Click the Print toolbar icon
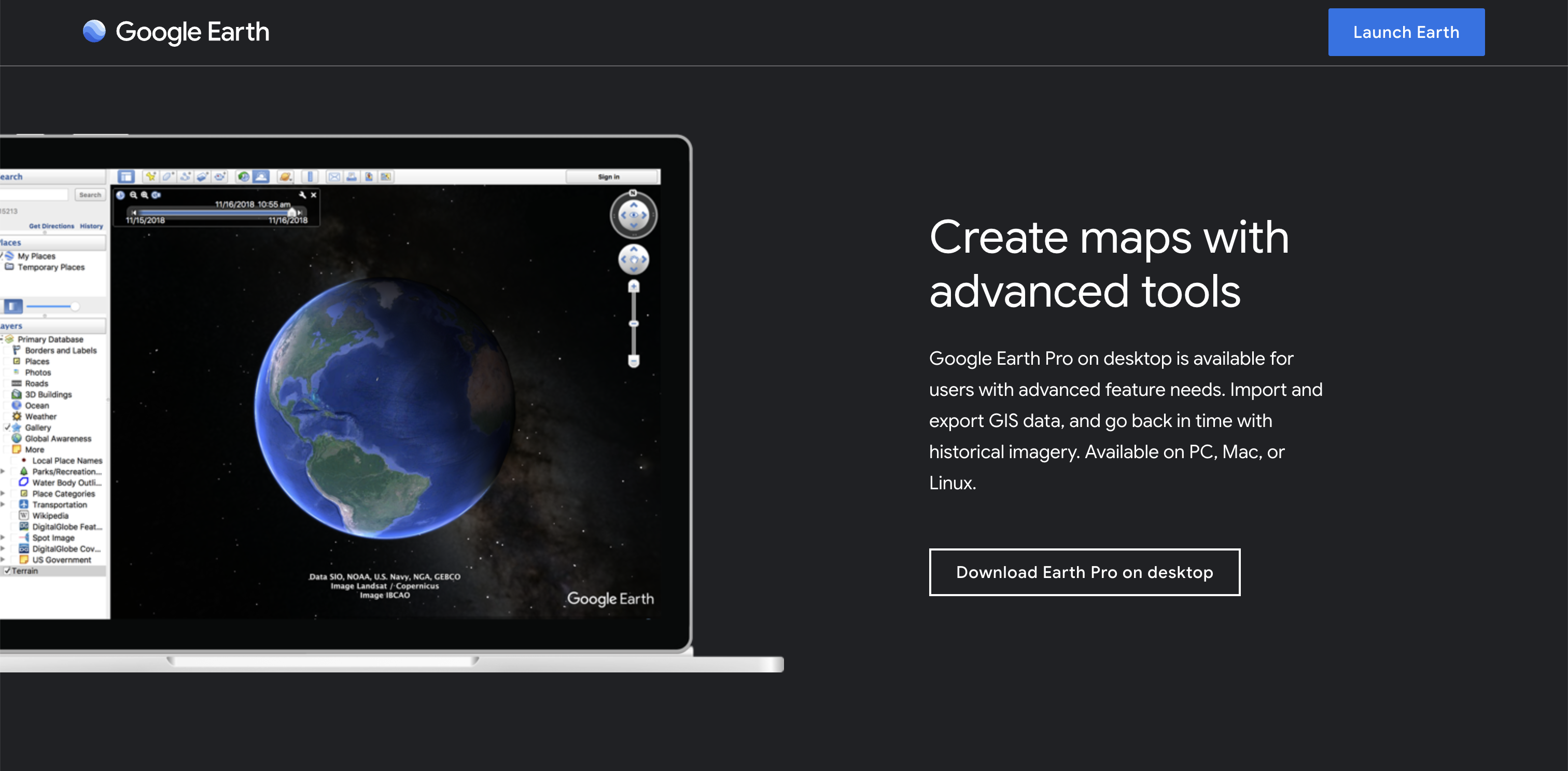This screenshot has width=1568, height=771. pyautogui.click(x=353, y=176)
